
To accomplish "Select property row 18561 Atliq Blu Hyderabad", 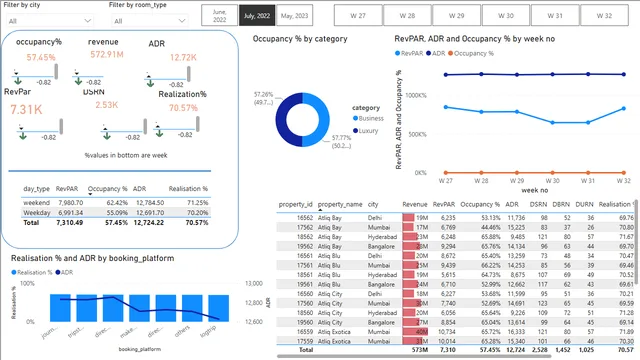I will pos(455,275).
